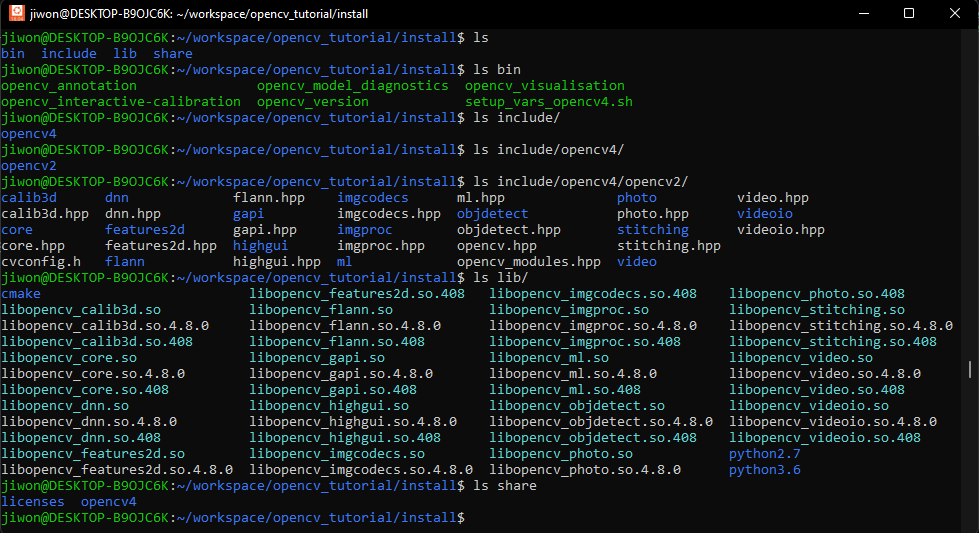Click 'libopencv_imgcodecs.so.4.8.0' entry
Screen dimensions: 979x533
(361, 470)
